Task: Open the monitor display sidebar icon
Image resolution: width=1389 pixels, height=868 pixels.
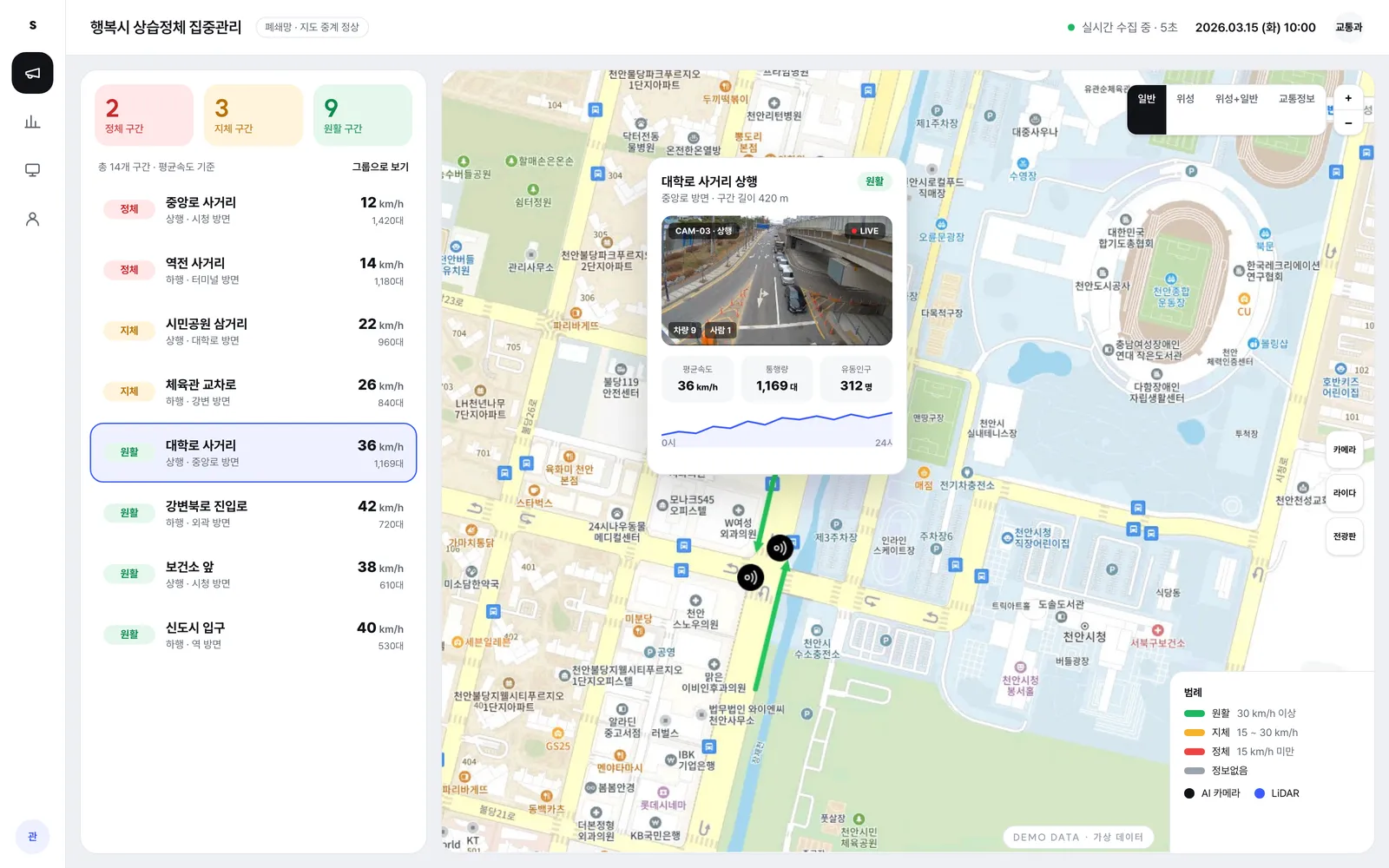Action: [32, 170]
